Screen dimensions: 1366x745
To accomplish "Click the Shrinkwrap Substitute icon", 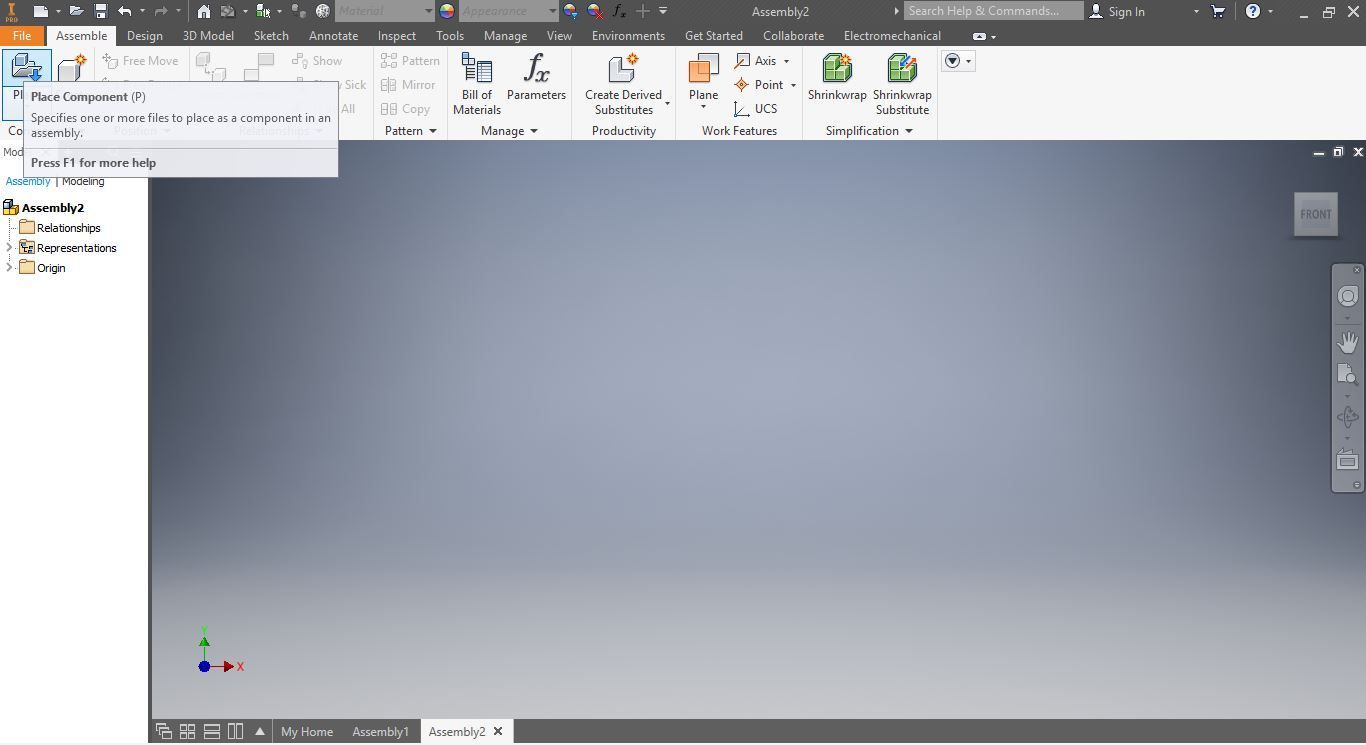I will point(902,84).
